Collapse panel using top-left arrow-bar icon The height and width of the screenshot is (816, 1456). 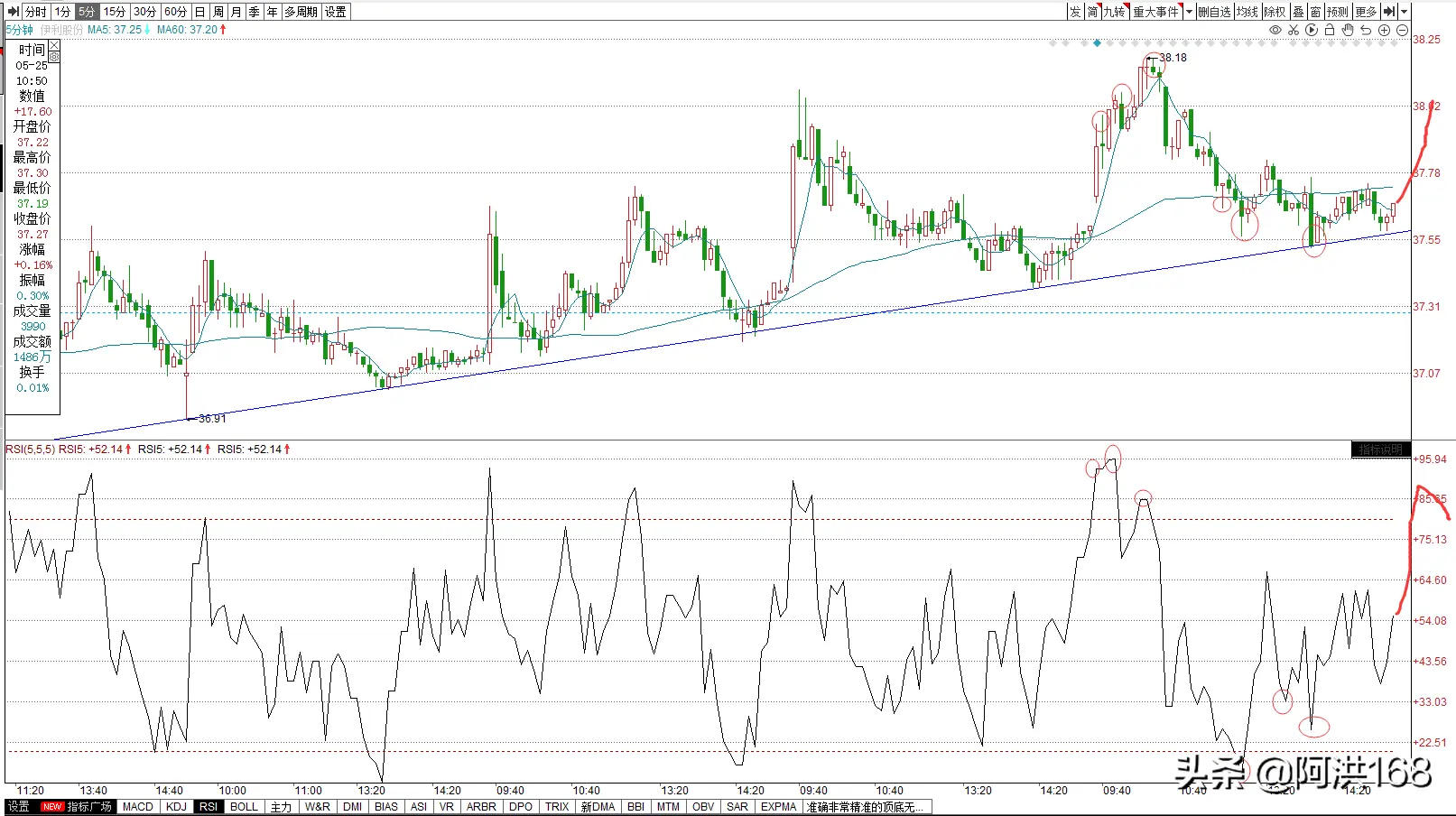[x=13, y=12]
